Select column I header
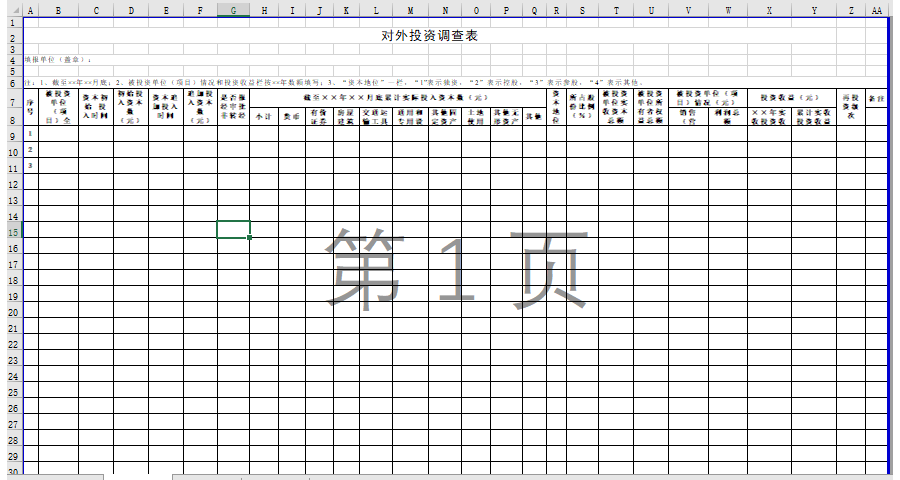Viewport: 900px width, 480px height. (x=292, y=10)
